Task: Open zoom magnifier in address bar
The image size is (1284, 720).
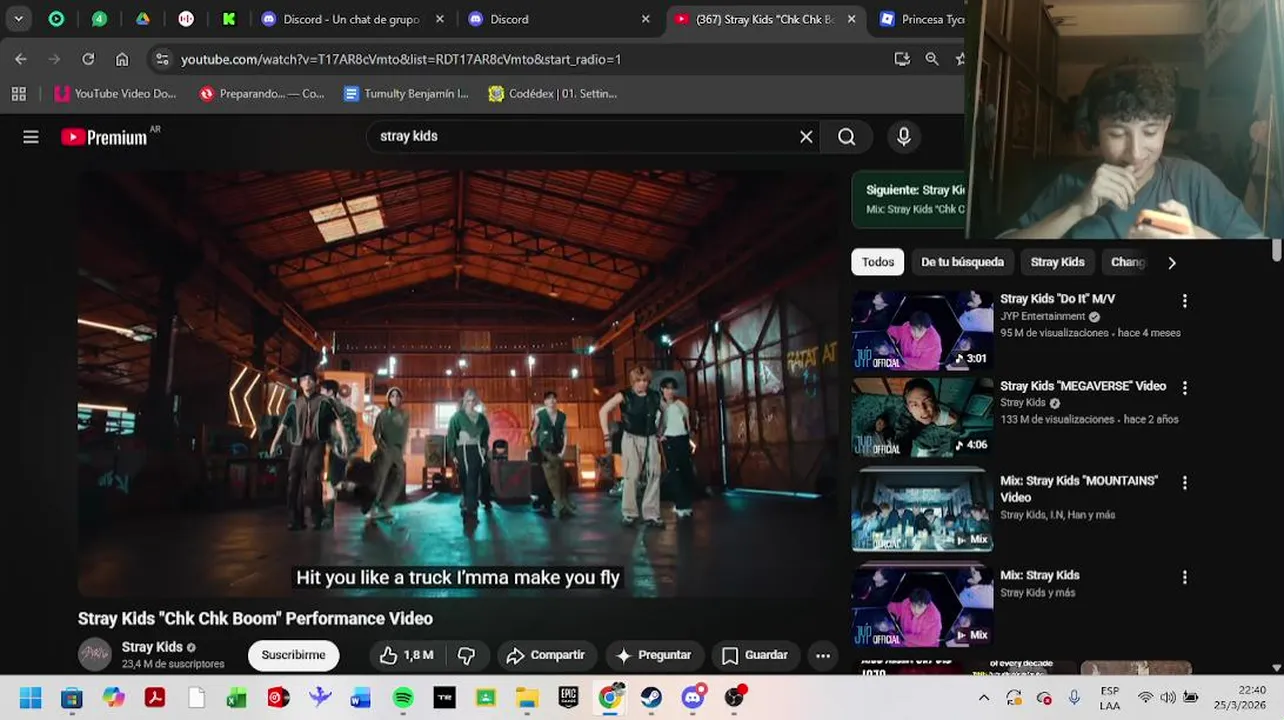Action: 932,59
